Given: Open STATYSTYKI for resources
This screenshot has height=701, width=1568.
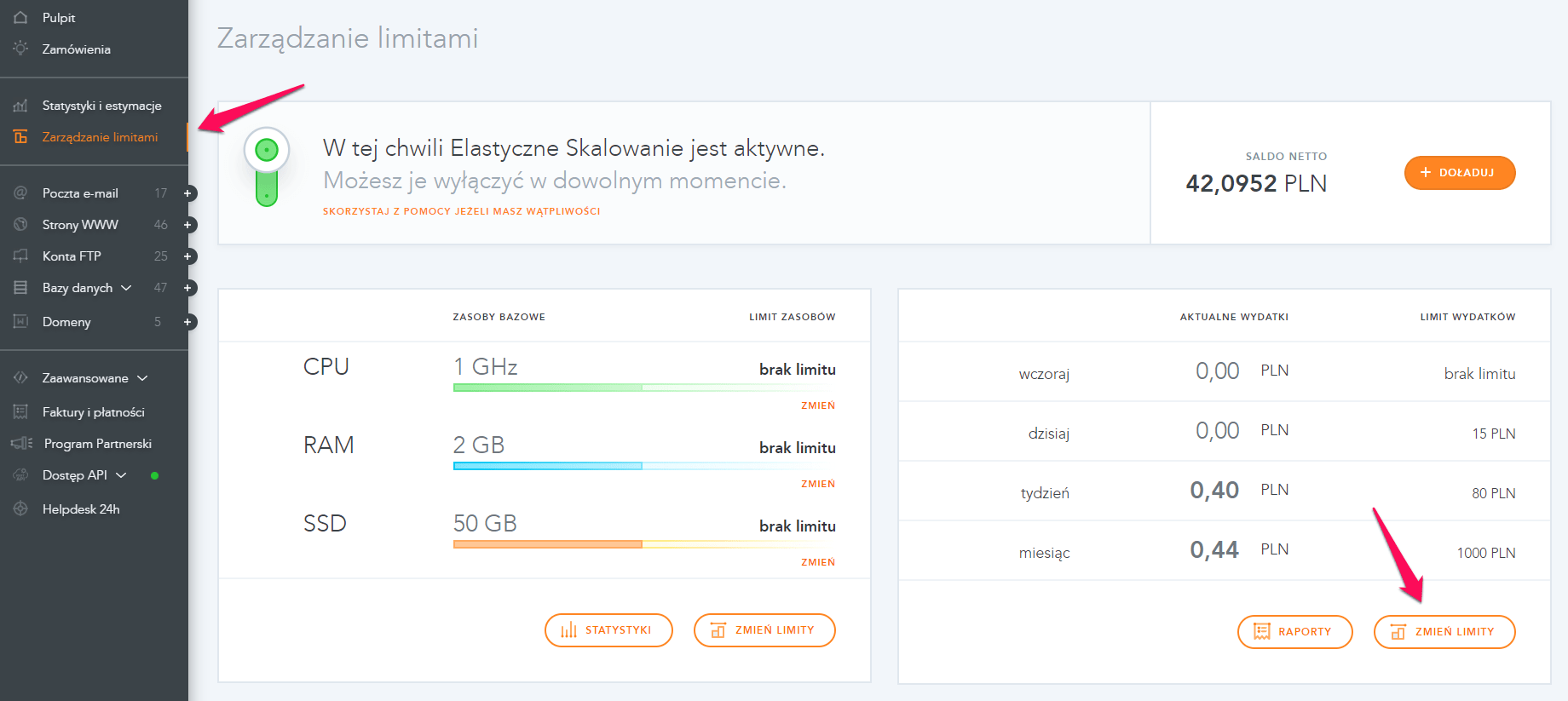Looking at the screenshot, I should [608, 630].
